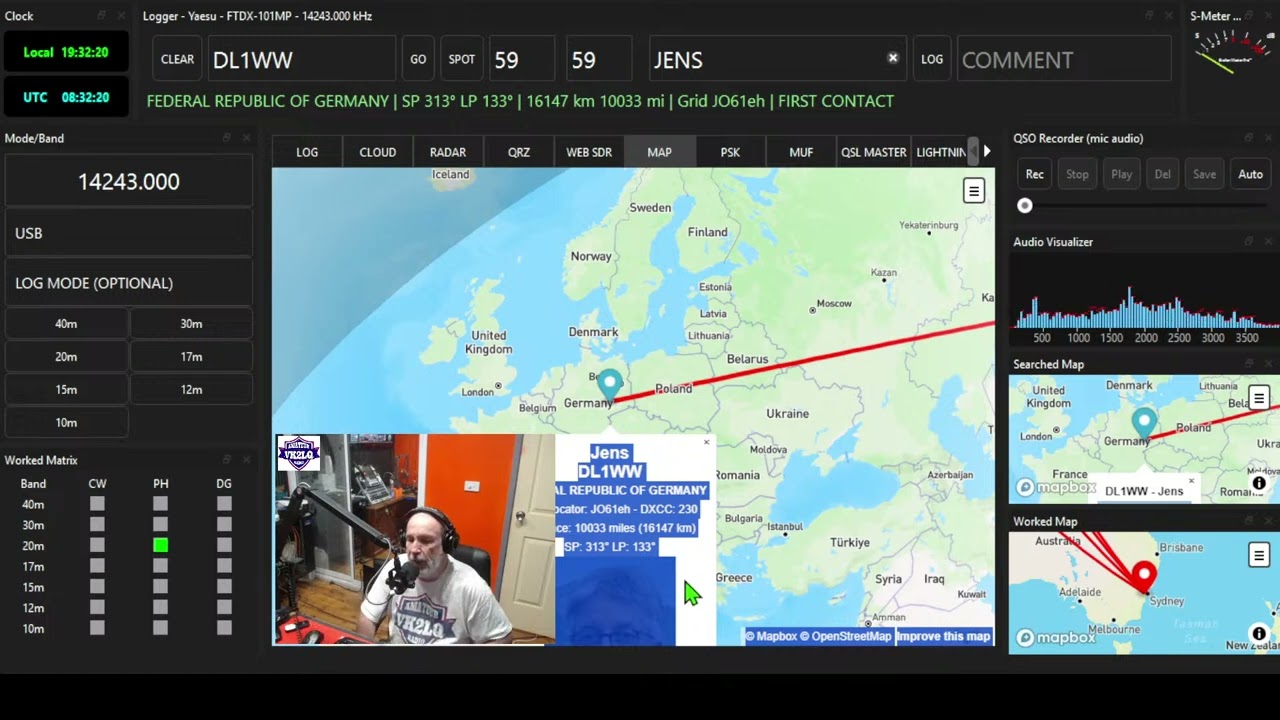The height and width of the screenshot is (720, 1280).
Task: Float the Audio Visualizer panel
Action: click(x=1248, y=242)
